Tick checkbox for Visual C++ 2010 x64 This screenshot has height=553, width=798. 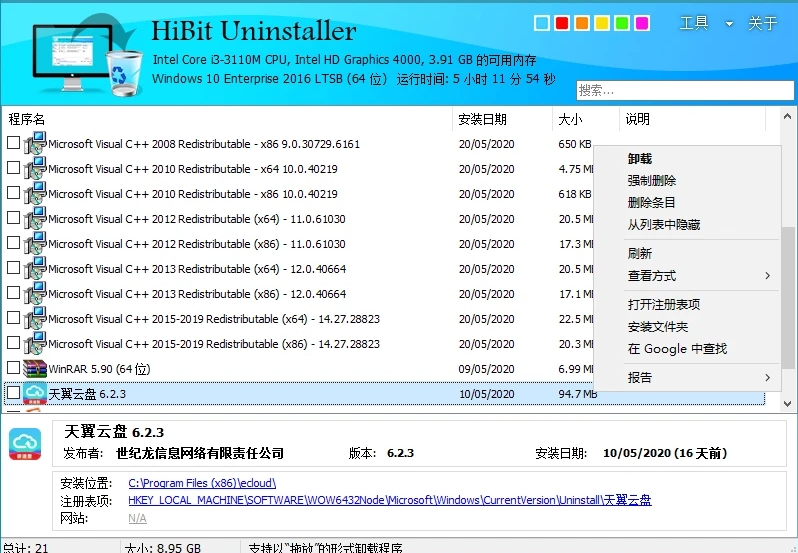(x=13, y=168)
